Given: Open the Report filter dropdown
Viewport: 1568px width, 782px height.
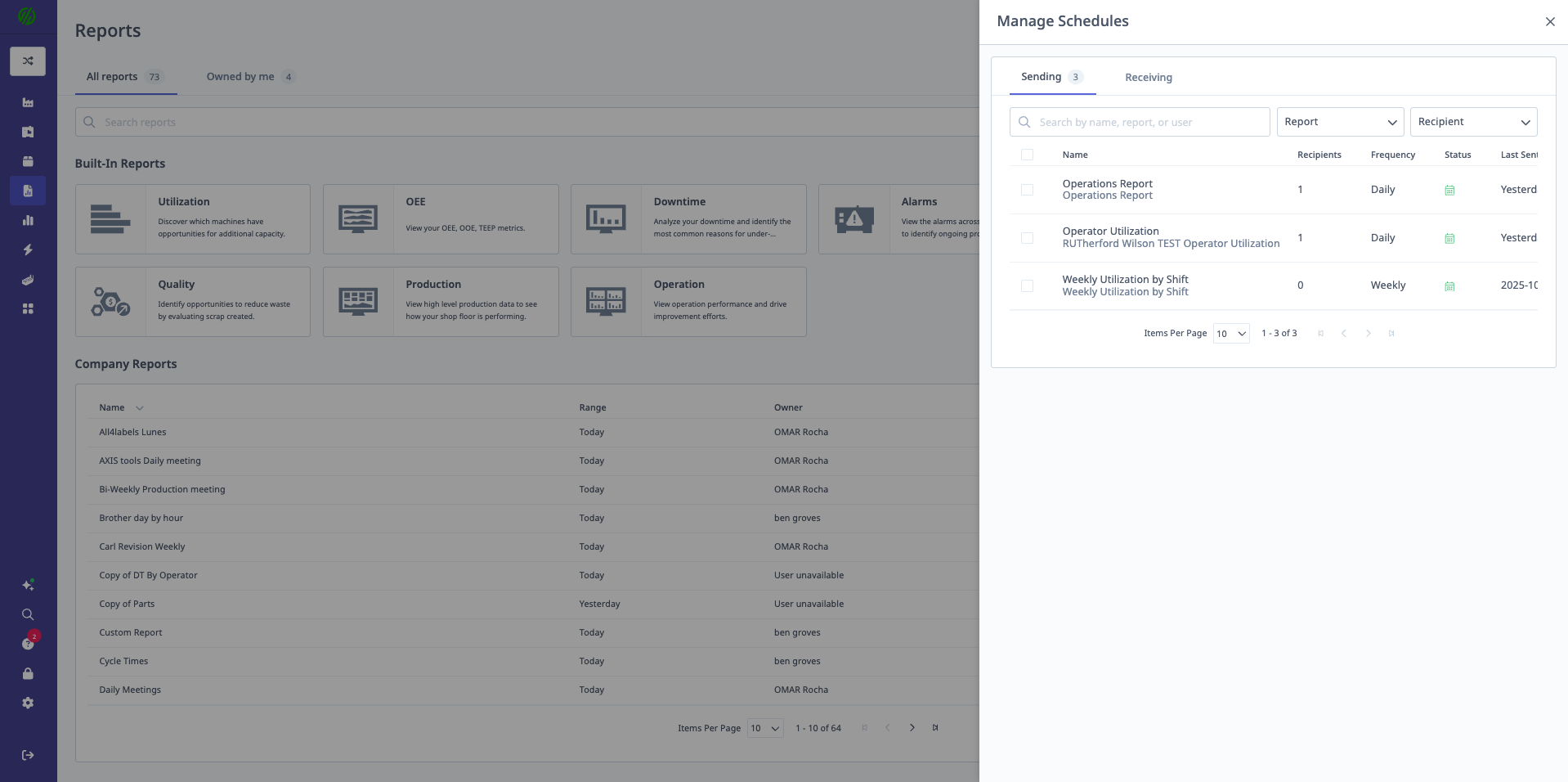Looking at the screenshot, I should (1340, 121).
